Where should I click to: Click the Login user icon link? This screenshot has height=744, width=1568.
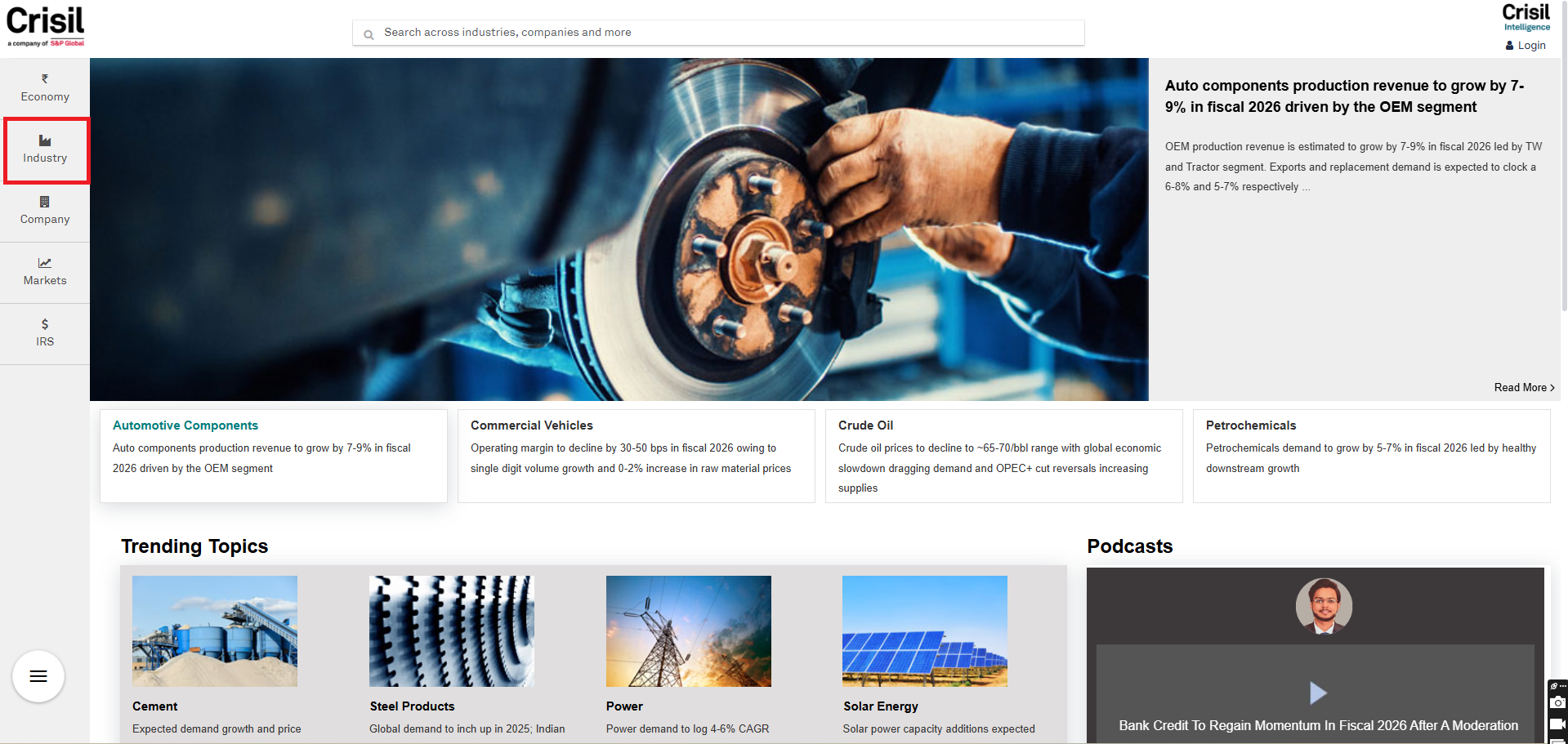pos(1525,46)
